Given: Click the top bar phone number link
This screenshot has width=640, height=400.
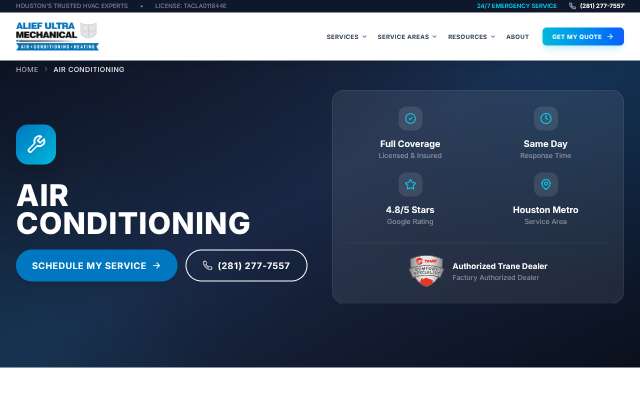Looking at the screenshot, I should tap(602, 6).
